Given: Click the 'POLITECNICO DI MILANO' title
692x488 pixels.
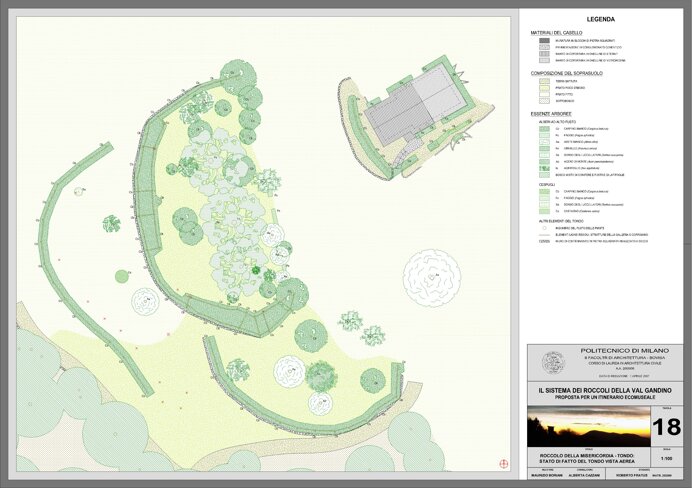Looking at the screenshot, I should tap(624, 350).
